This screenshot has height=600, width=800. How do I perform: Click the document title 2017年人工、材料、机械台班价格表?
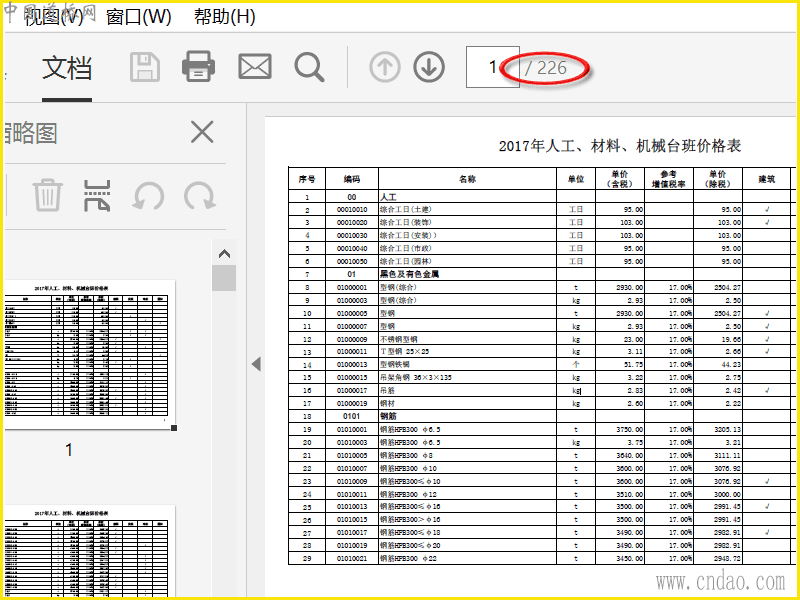[619, 146]
